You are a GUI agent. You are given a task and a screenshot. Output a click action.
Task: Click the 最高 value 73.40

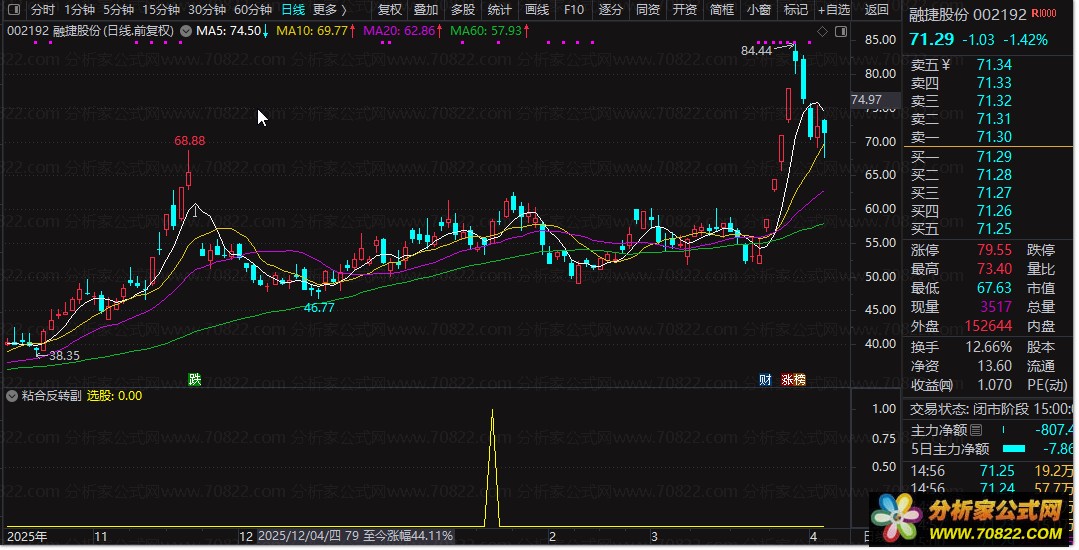994,269
